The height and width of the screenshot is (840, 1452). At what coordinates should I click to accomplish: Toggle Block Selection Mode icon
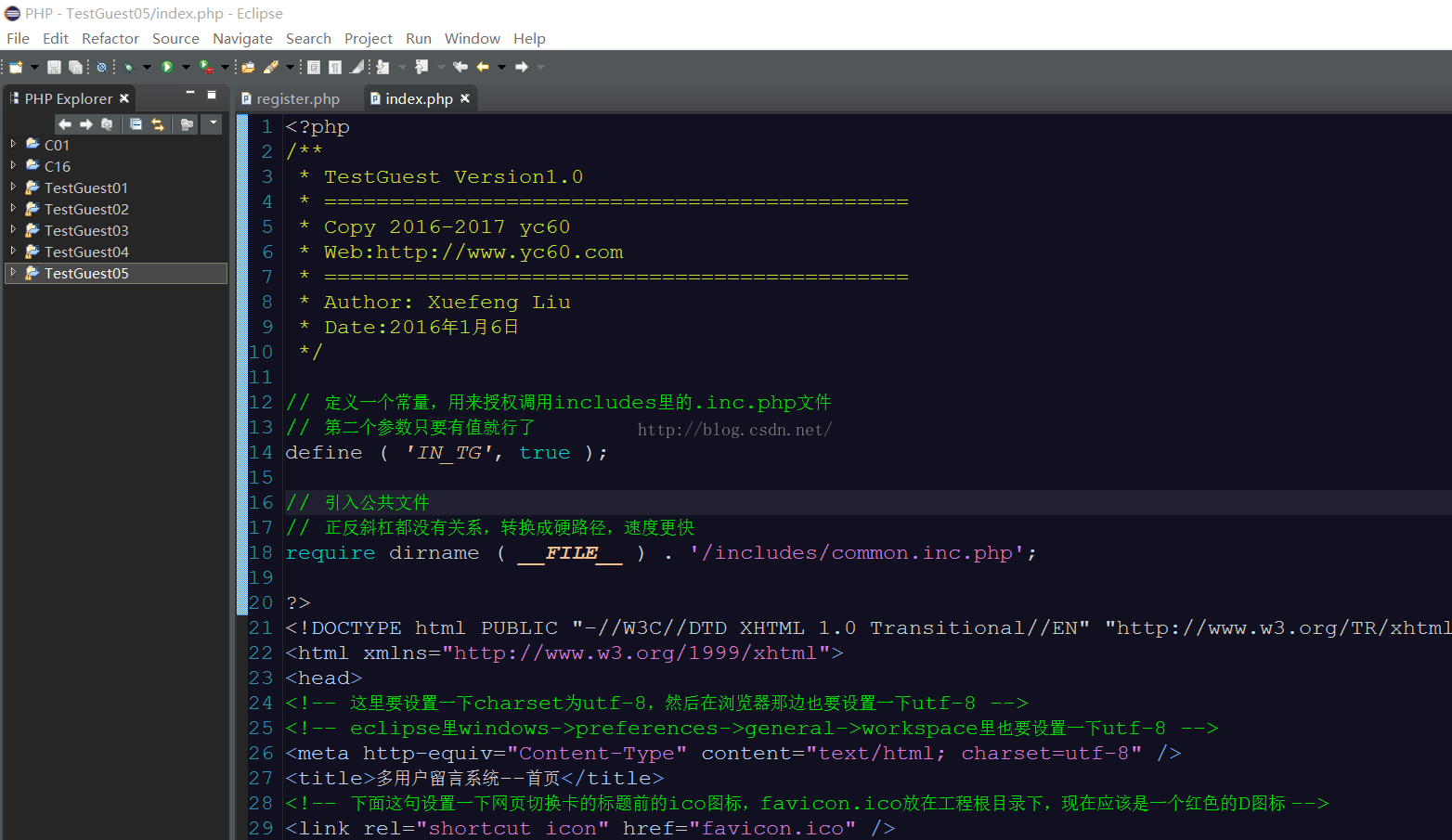point(314,67)
